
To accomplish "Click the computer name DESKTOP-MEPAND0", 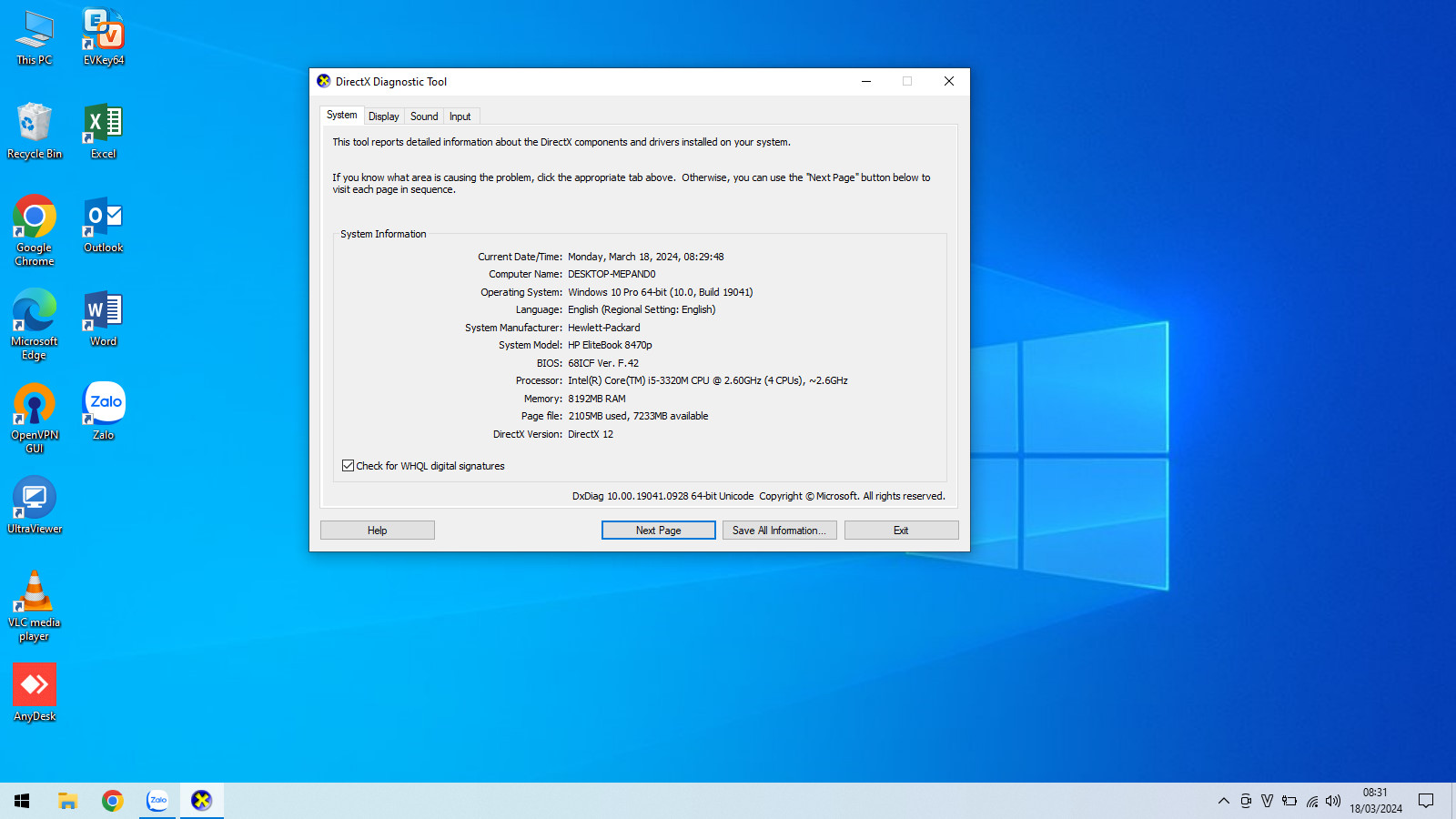I will pyautogui.click(x=612, y=274).
